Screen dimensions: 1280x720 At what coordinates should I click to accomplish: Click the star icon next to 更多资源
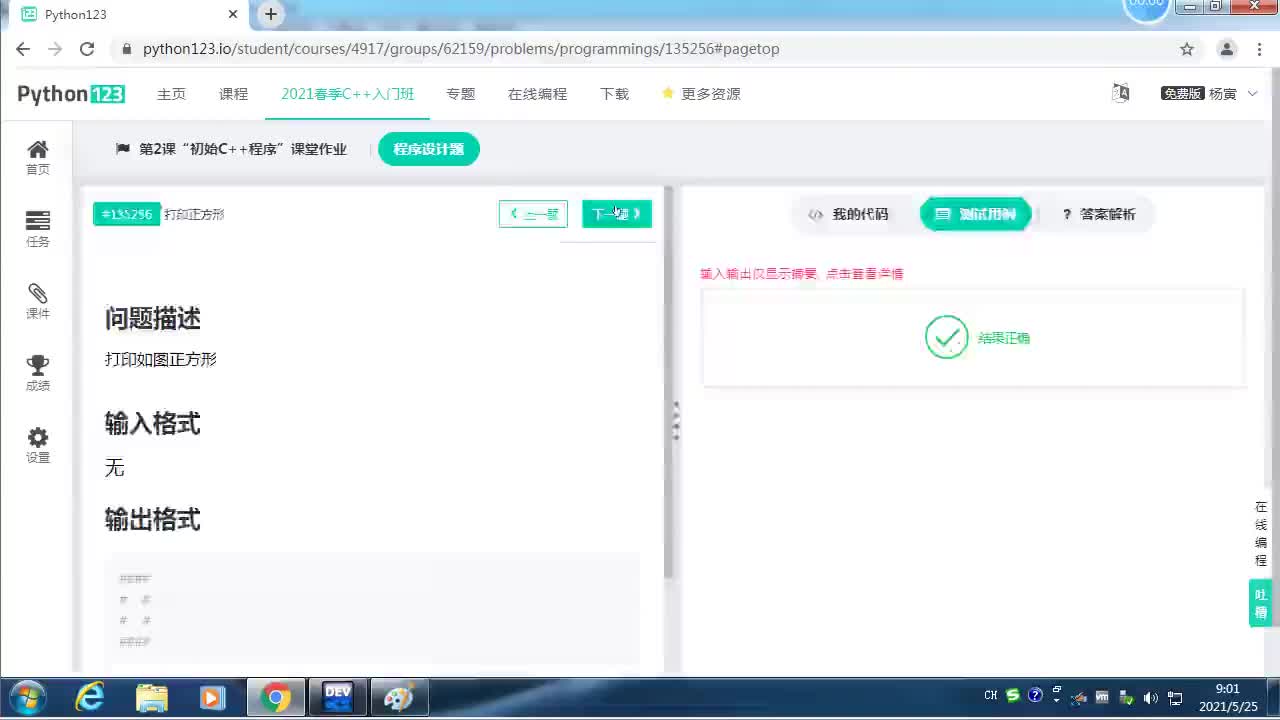coord(667,93)
